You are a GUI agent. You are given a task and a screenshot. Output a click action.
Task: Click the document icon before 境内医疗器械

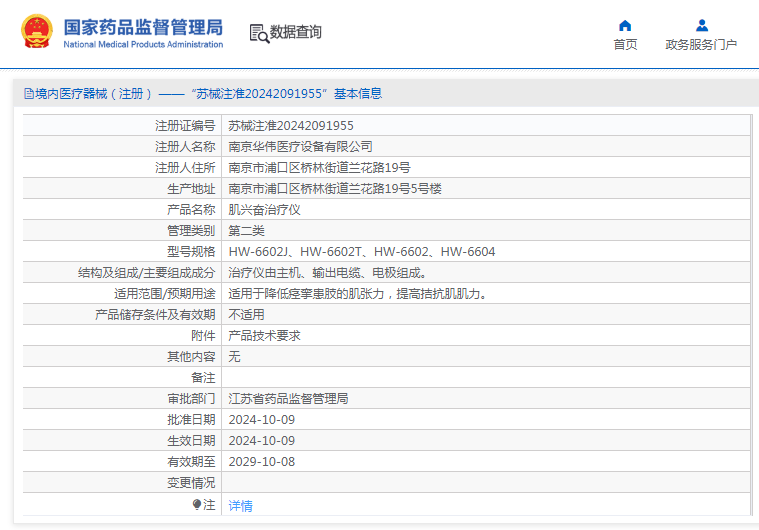pyautogui.click(x=29, y=94)
